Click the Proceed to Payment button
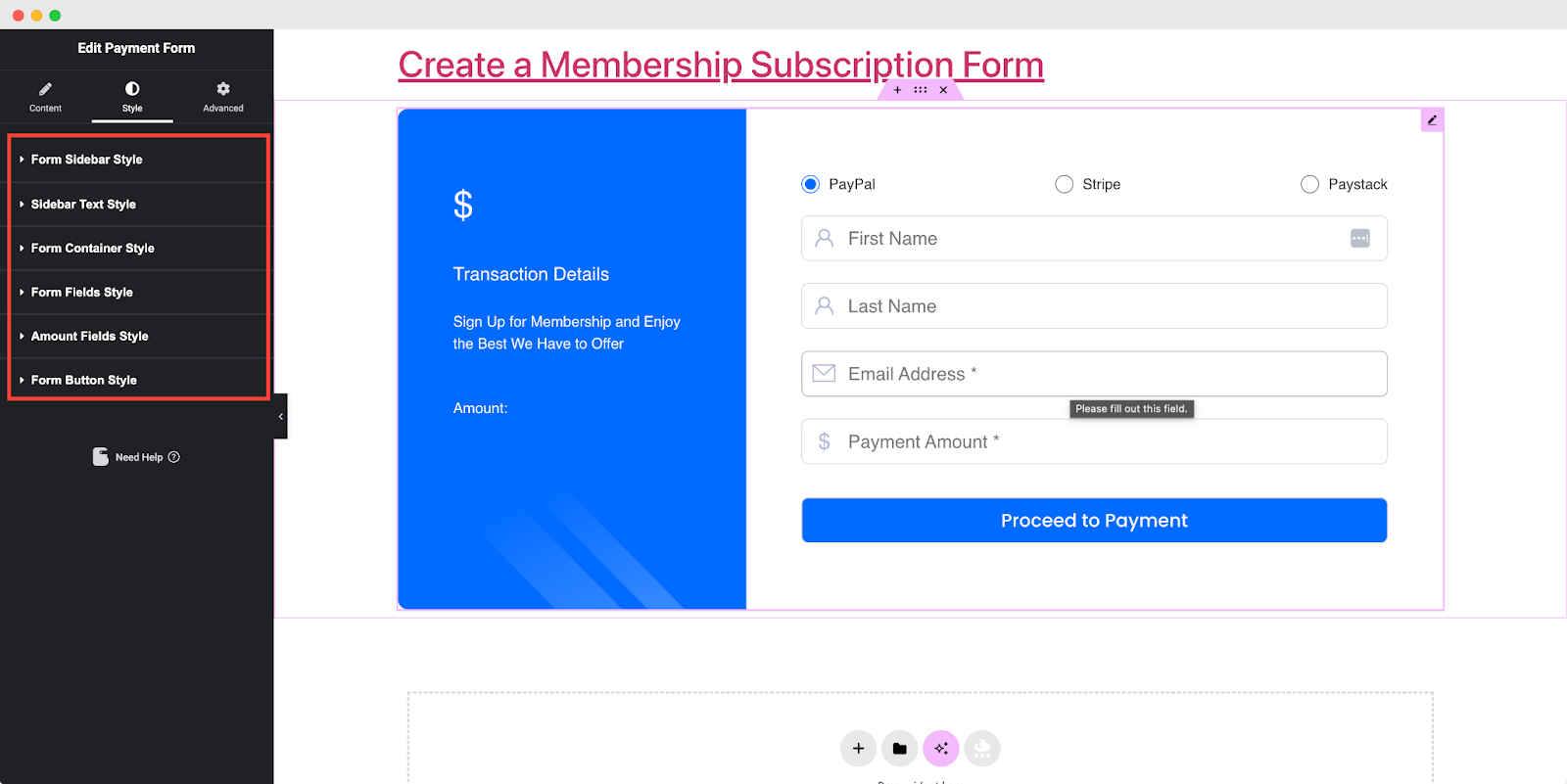 click(1093, 520)
